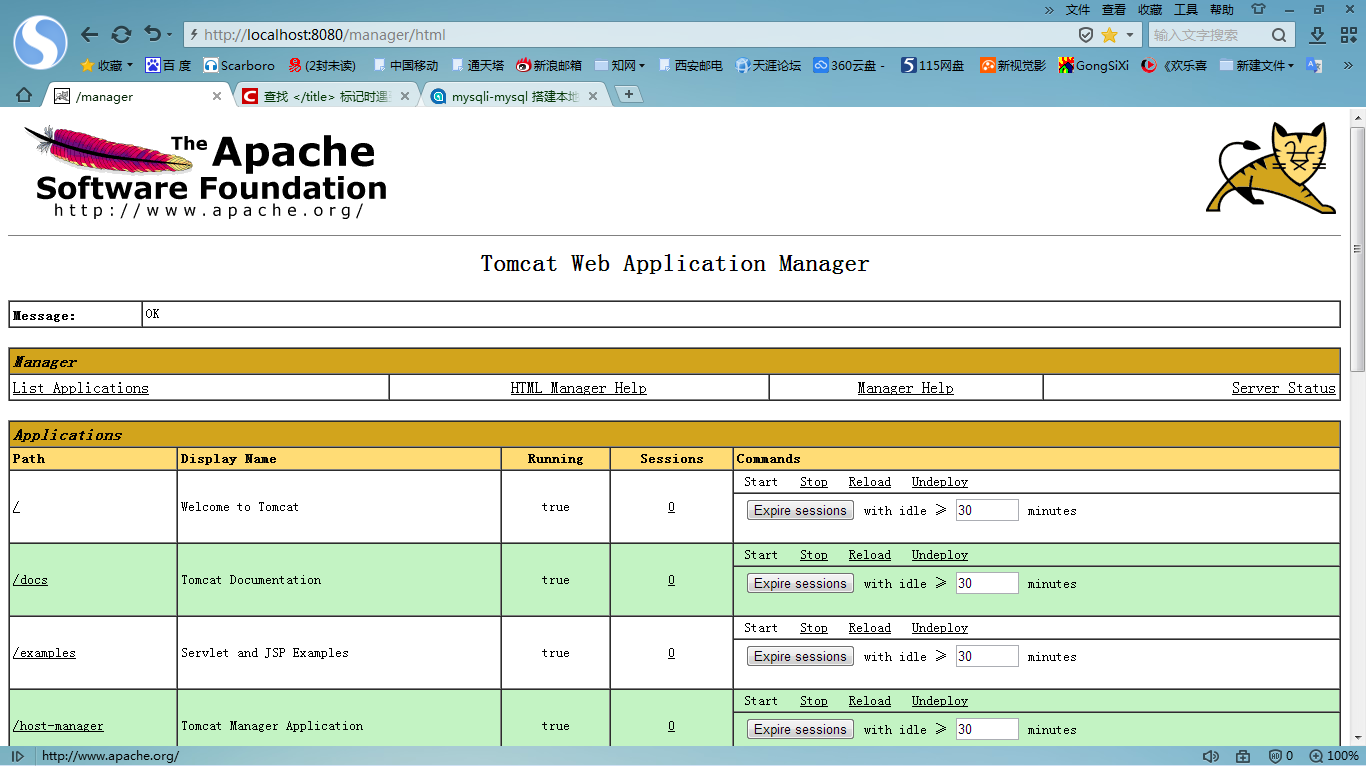Switch to the 查找 </title> tab
This screenshot has height=766, width=1366.
326,96
